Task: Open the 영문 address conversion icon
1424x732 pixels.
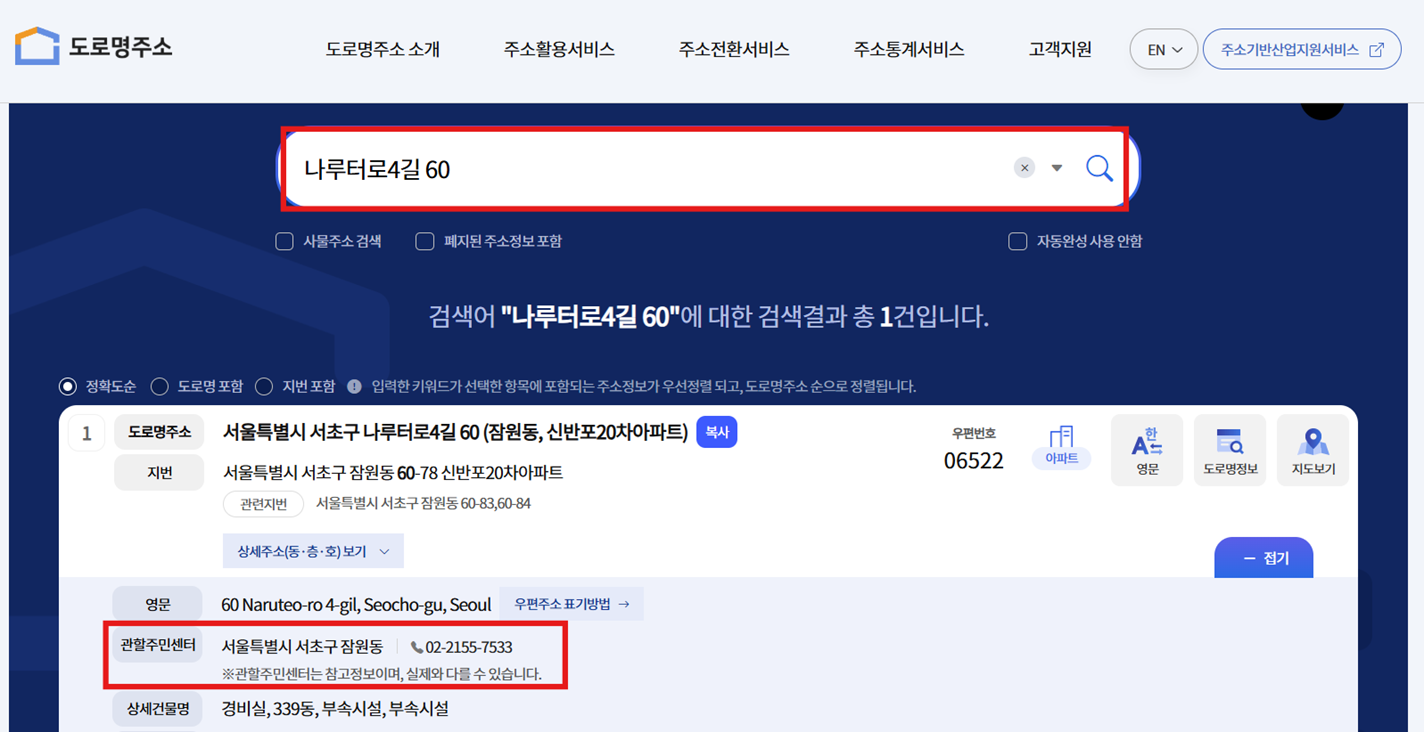Action: pos(1147,450)
